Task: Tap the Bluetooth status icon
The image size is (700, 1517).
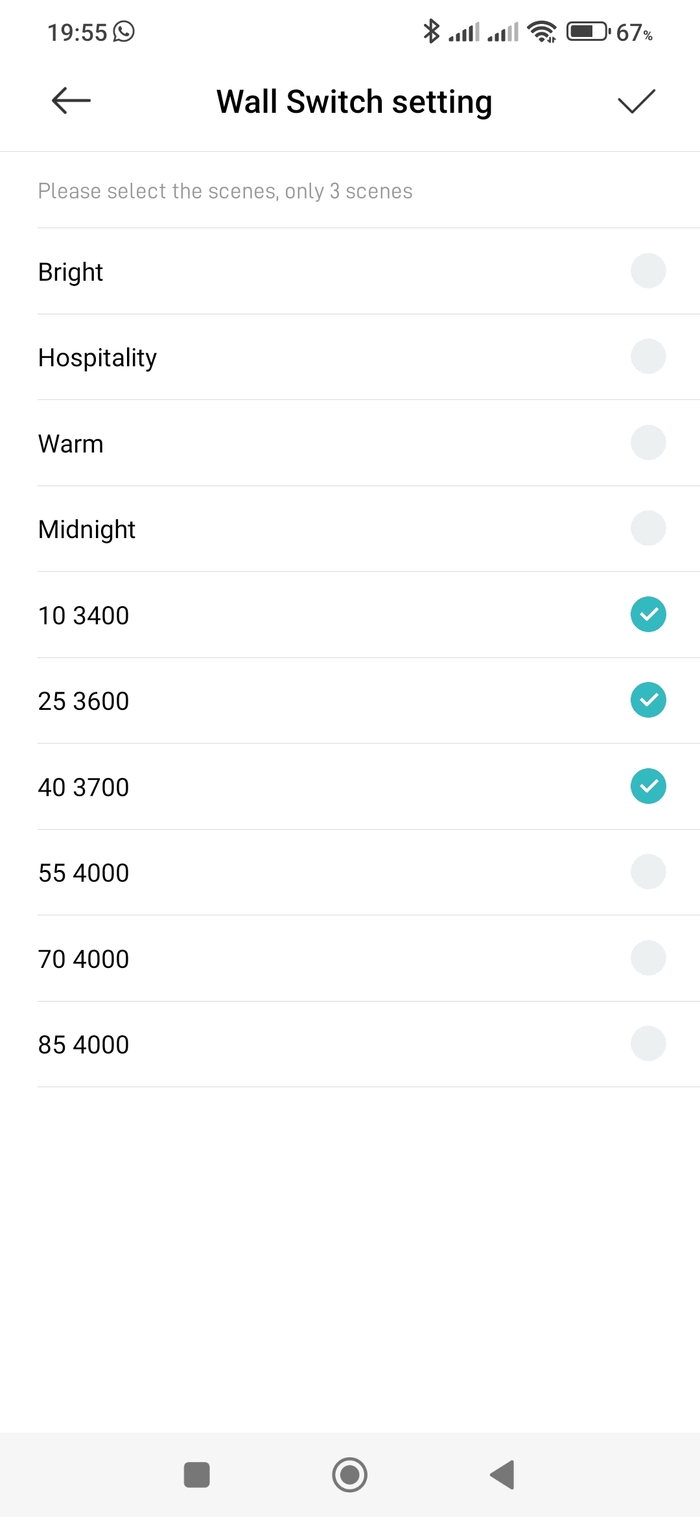Action: tap(431, 32)
